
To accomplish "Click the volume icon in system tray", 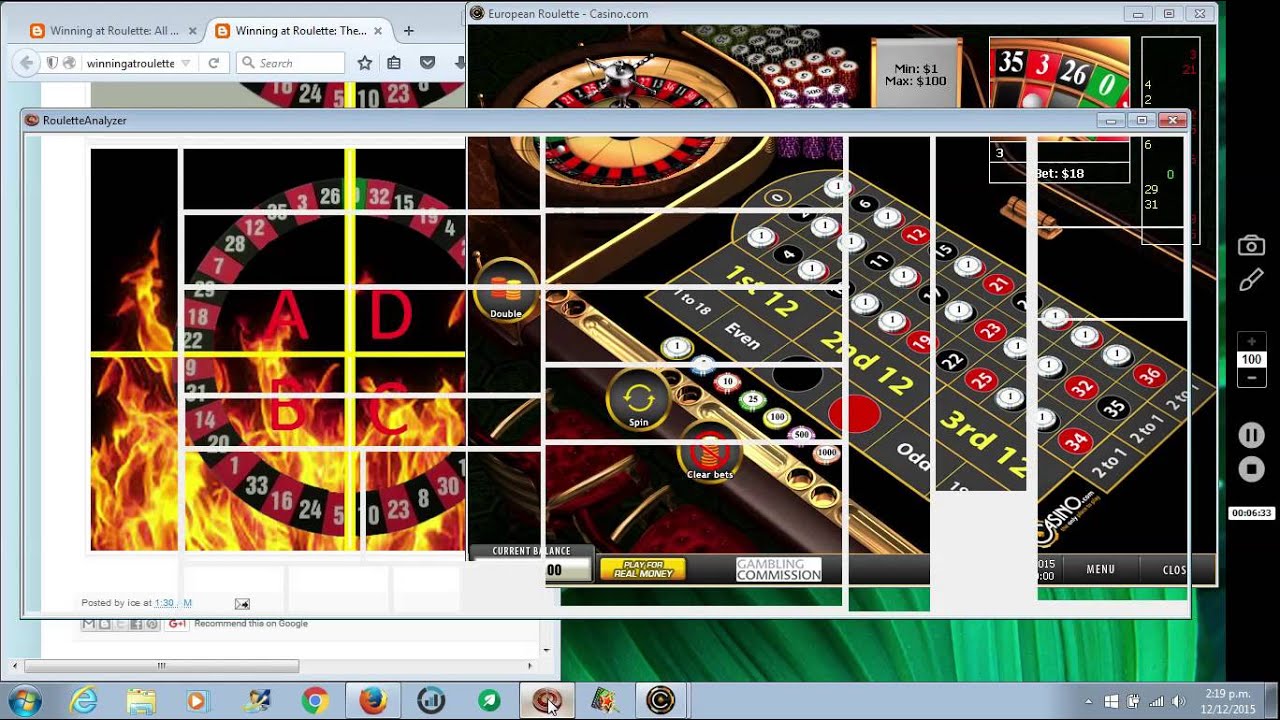I will pyautogui.click(x=1178, y=701).
